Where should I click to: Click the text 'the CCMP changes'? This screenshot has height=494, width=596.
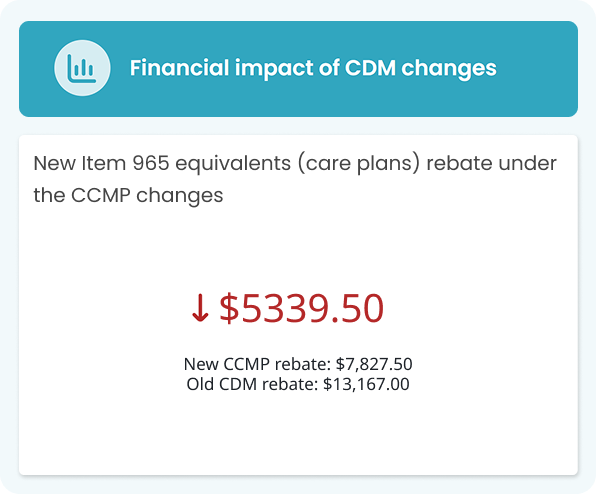pyautogui.click(x=128, y=196)
